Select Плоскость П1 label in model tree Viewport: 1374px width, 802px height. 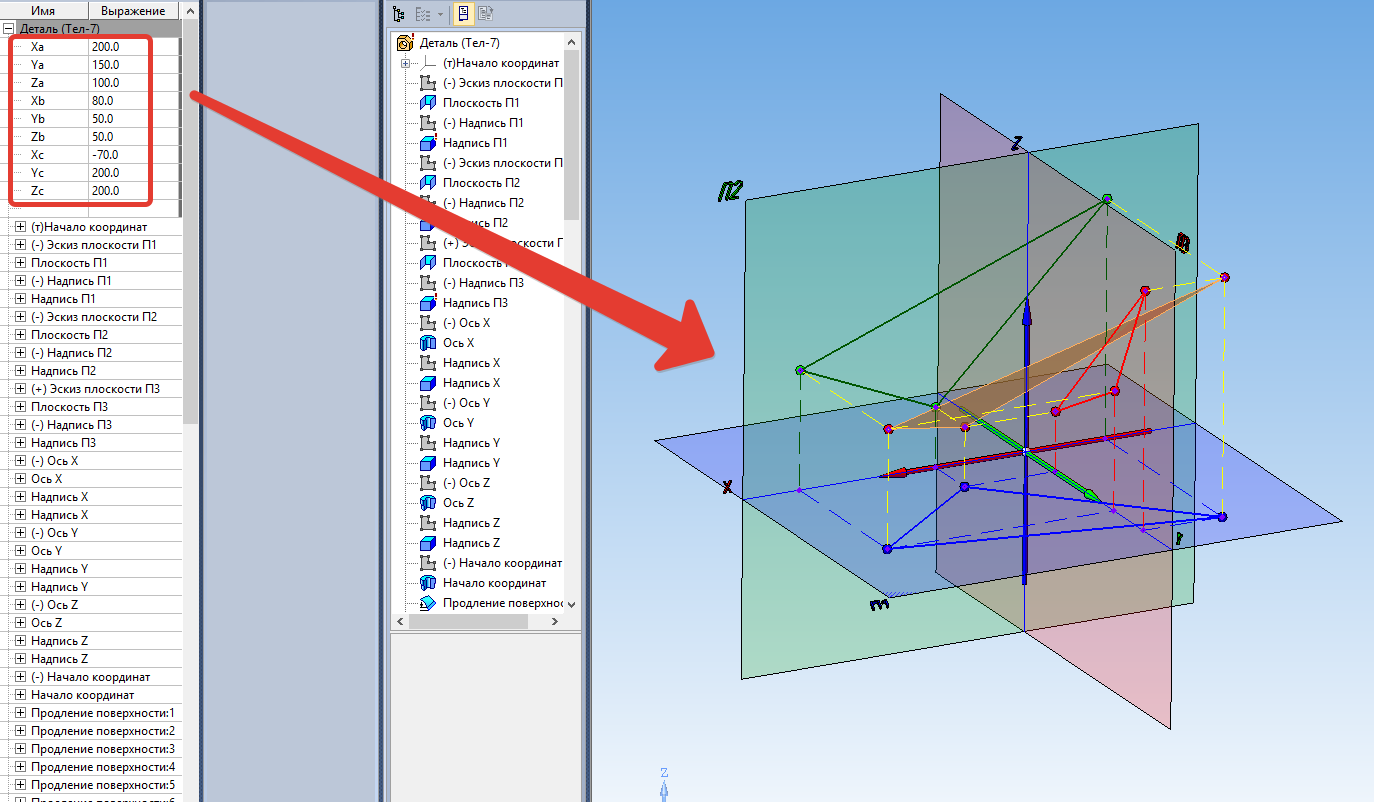point(481,103)
